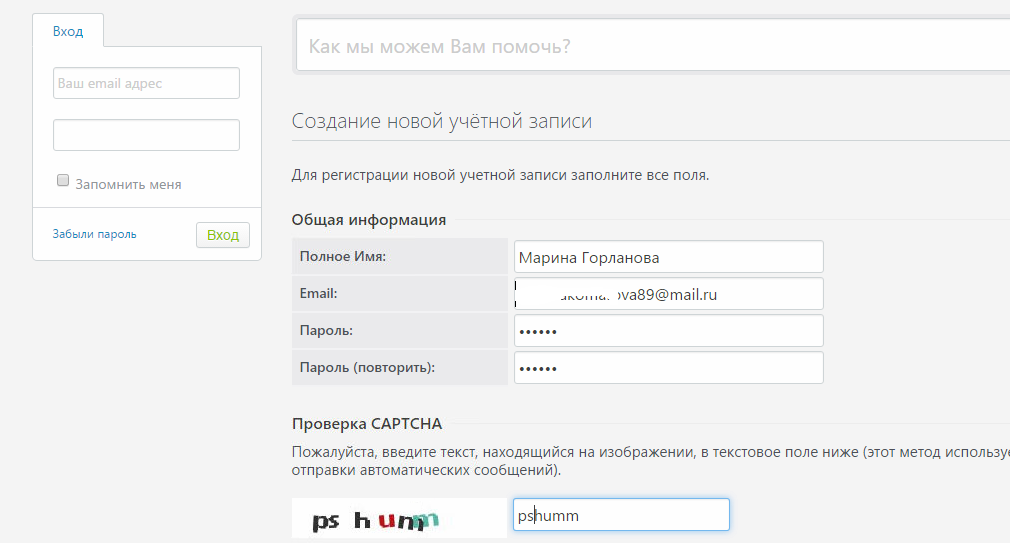Image resolution: width=1010 pixels, height=543 pixels.
Task: Switch to the Вход tab
Action: pyautogui.click(x=68, y=31)
